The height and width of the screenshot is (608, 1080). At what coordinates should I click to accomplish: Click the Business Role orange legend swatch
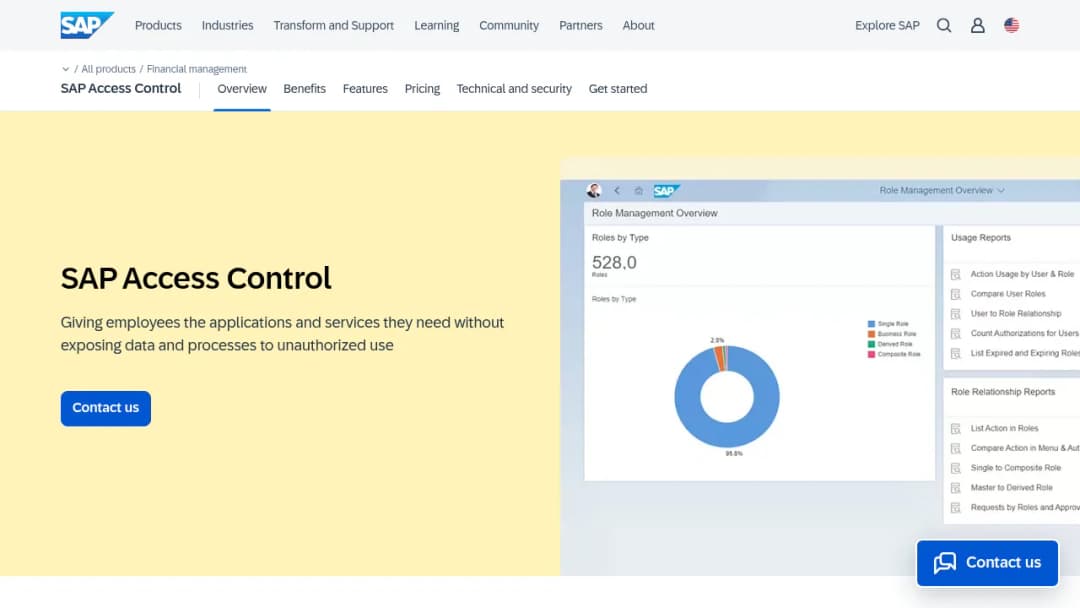tap(871, 334)
